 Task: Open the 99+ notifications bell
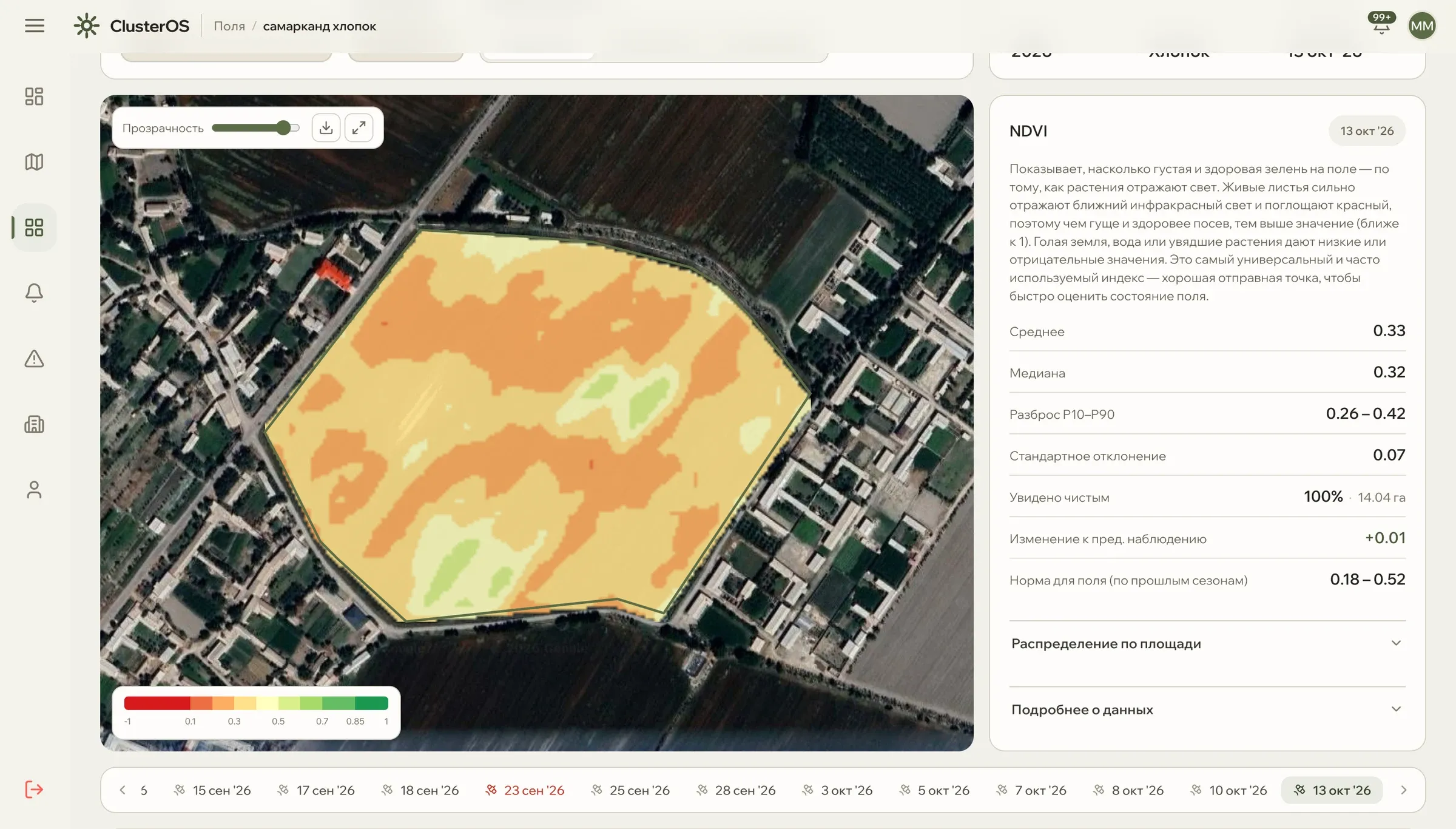point(1381,24)
